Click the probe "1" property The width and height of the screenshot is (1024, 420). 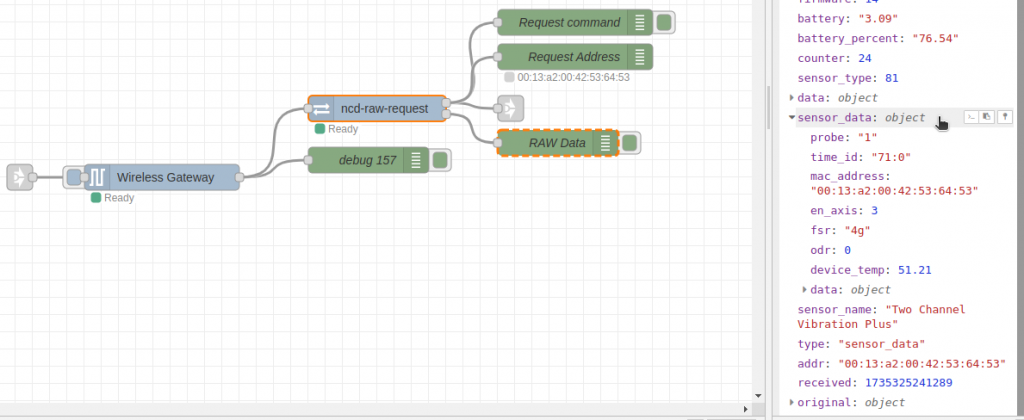tap(844, 138)
